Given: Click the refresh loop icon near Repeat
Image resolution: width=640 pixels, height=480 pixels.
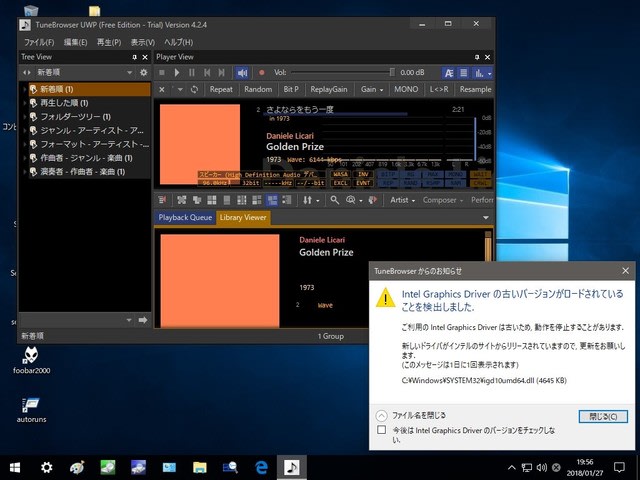Looking at the screenshot, I should click(194, 89).
